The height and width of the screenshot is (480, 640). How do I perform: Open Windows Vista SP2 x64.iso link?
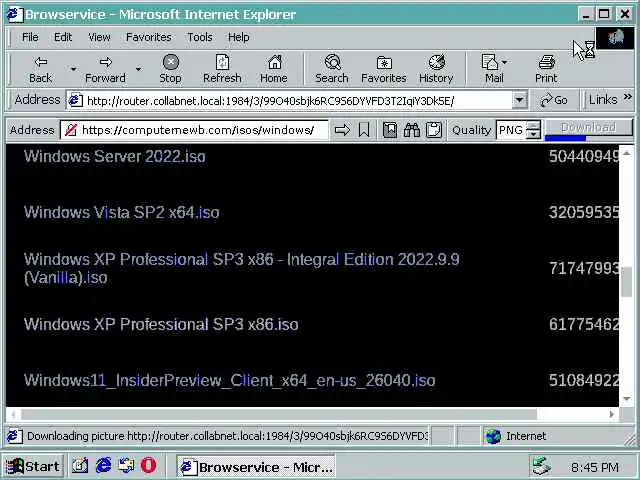pos(122,212)
